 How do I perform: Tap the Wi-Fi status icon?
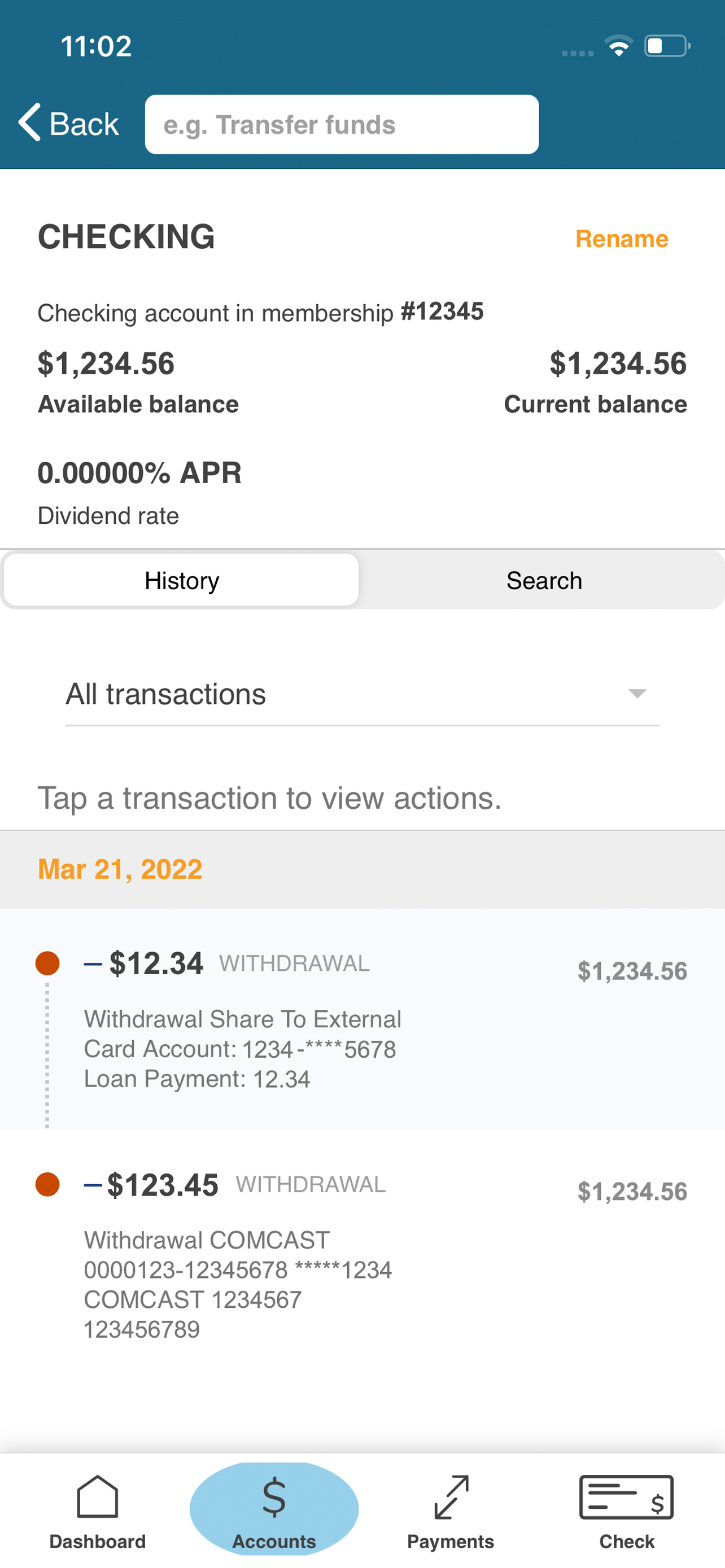tap(618, 46)
